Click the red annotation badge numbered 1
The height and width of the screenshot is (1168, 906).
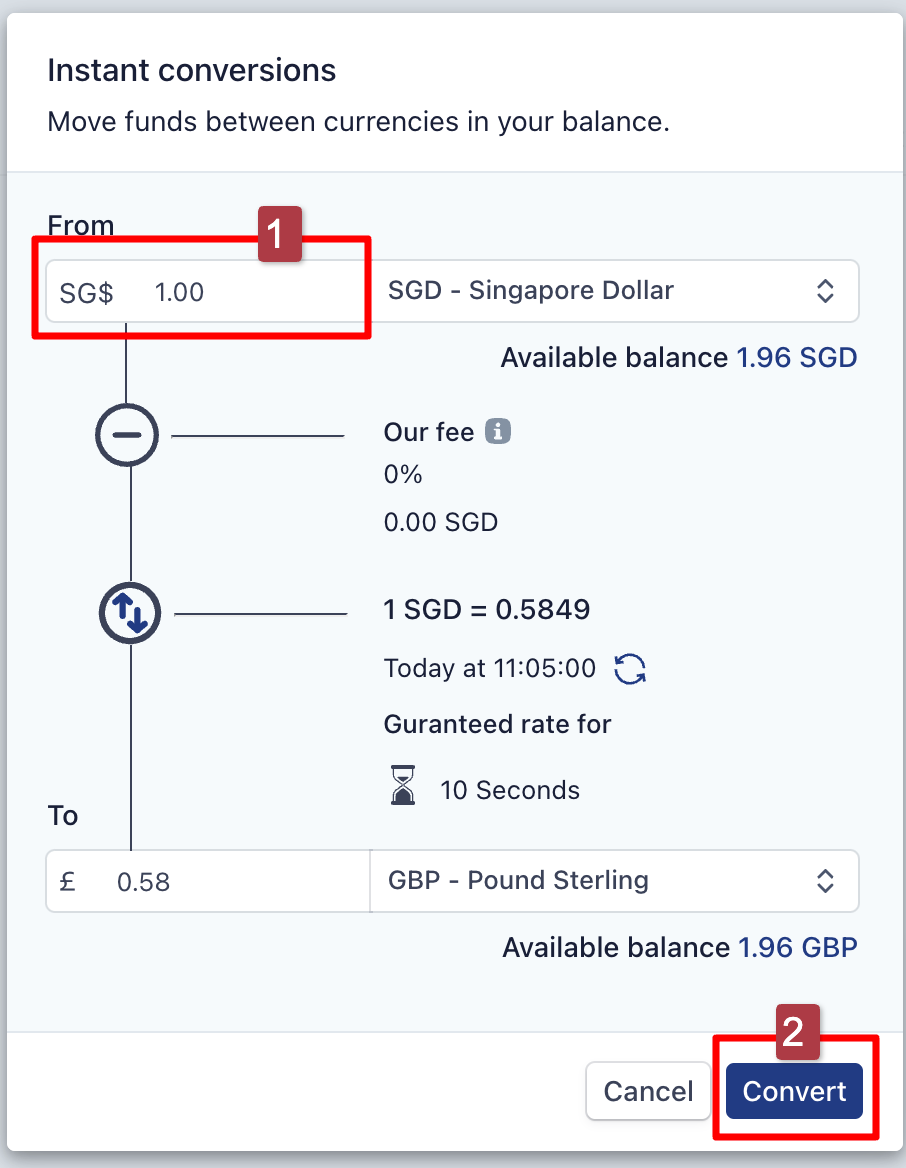[x=281, y=235]
